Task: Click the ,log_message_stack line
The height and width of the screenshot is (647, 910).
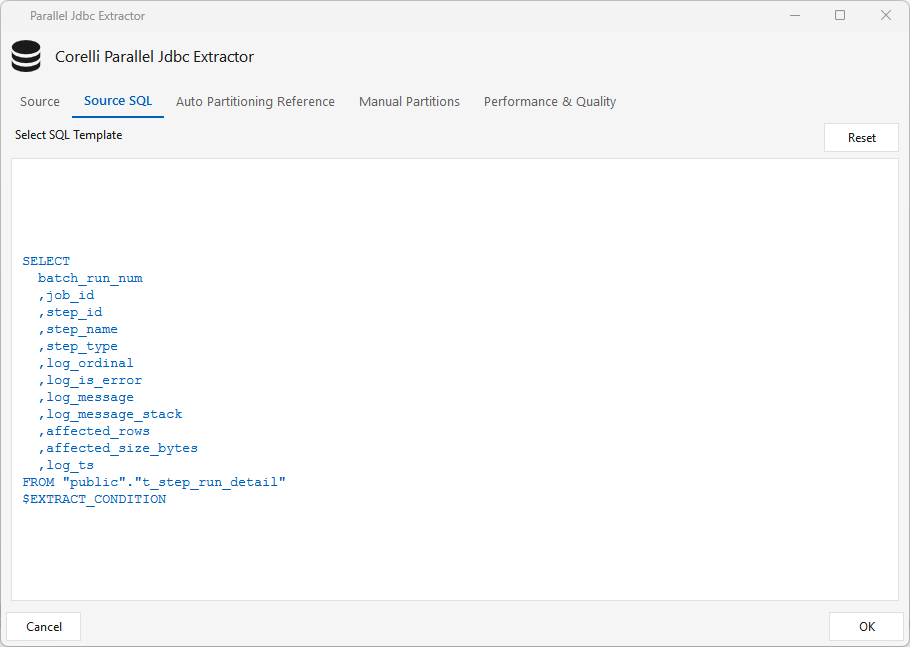Action: point(110,414)
